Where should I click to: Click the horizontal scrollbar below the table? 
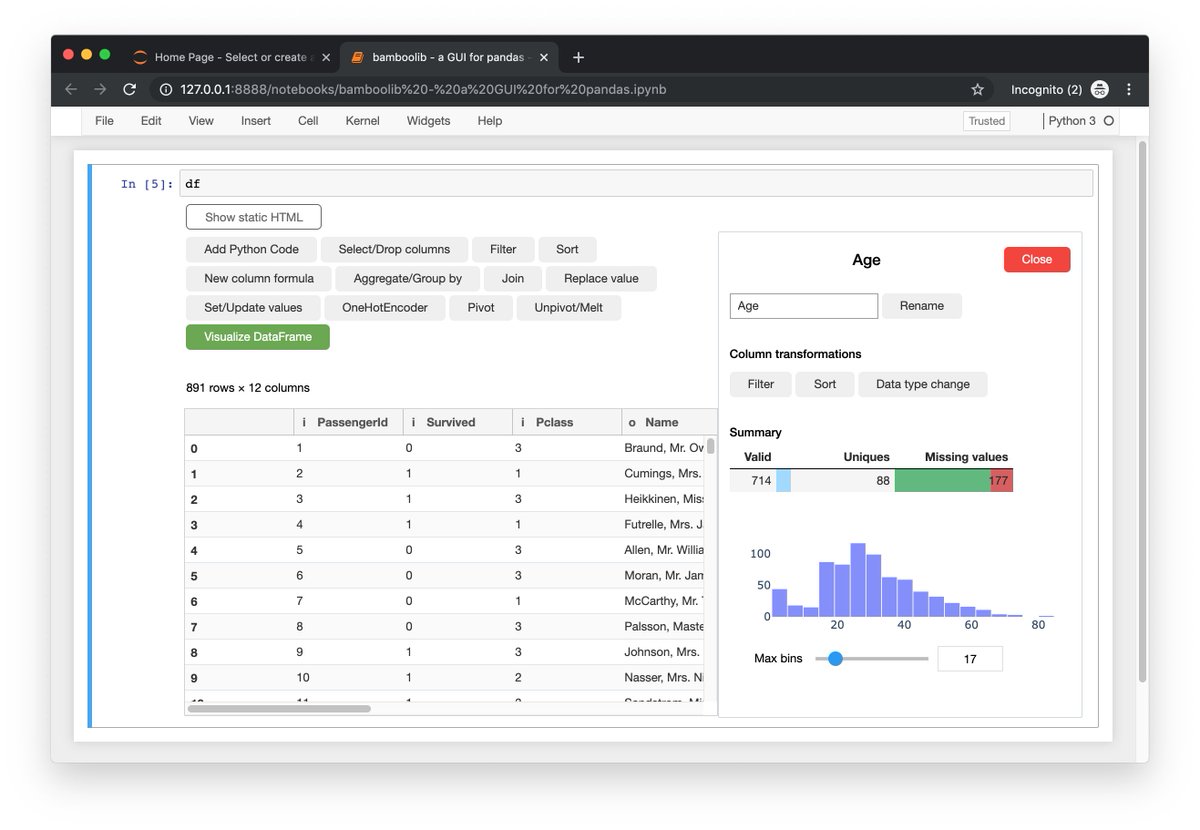[280, 708]
